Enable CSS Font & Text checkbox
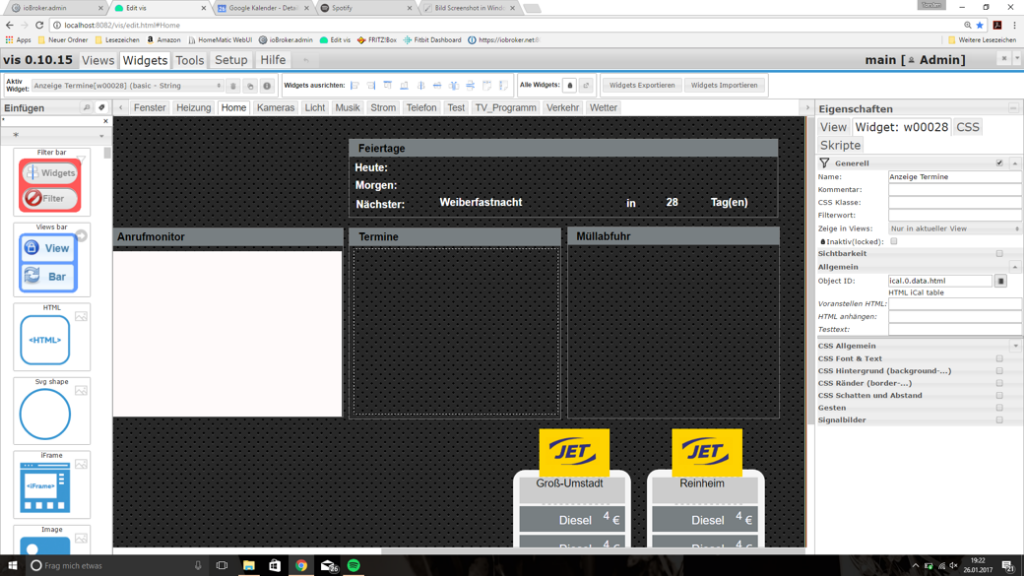Screen dimensions: 1024x576 tap(999, 359)
